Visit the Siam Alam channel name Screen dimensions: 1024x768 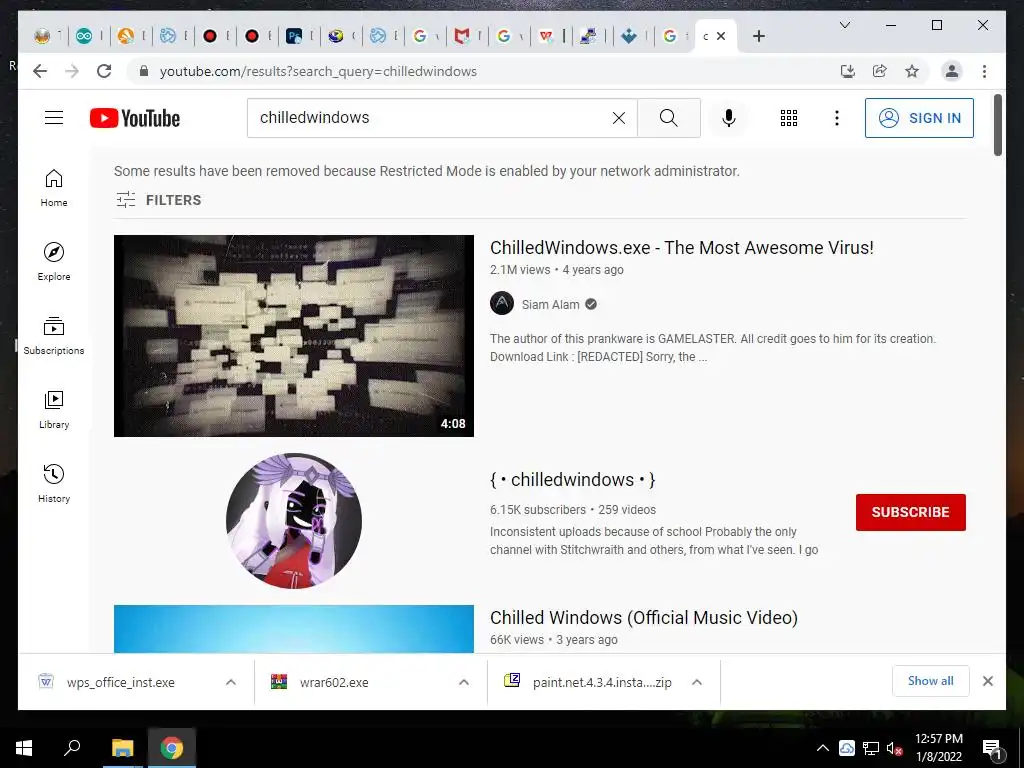[x=551, y=304]
